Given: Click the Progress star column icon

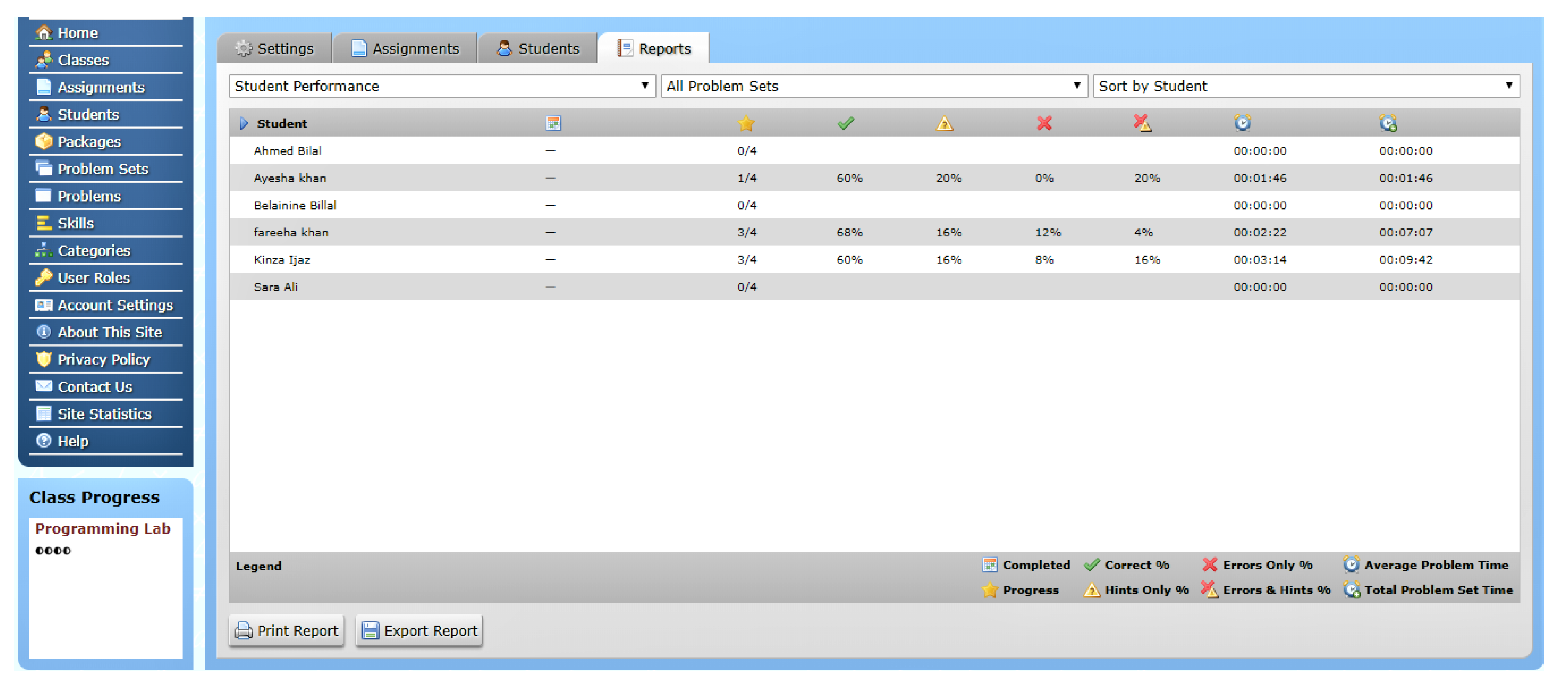Looking at the screenshot, I should pos(746,124).
